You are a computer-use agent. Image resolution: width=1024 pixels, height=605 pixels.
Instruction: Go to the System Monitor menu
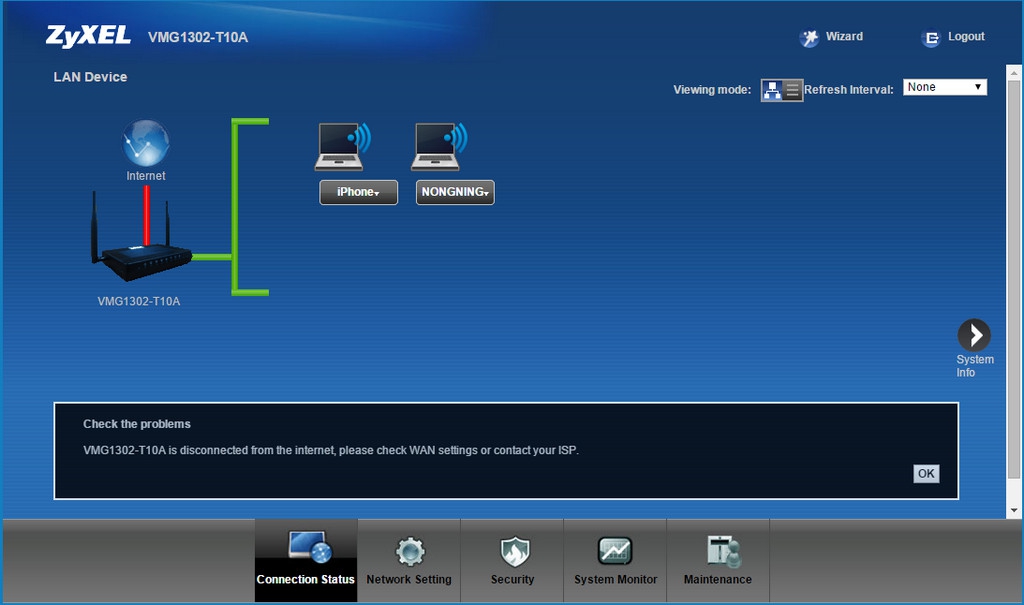615,561
